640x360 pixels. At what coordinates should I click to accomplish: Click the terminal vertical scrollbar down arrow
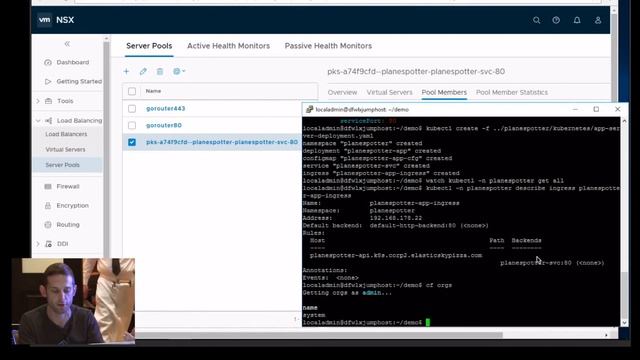coord(624,322)
